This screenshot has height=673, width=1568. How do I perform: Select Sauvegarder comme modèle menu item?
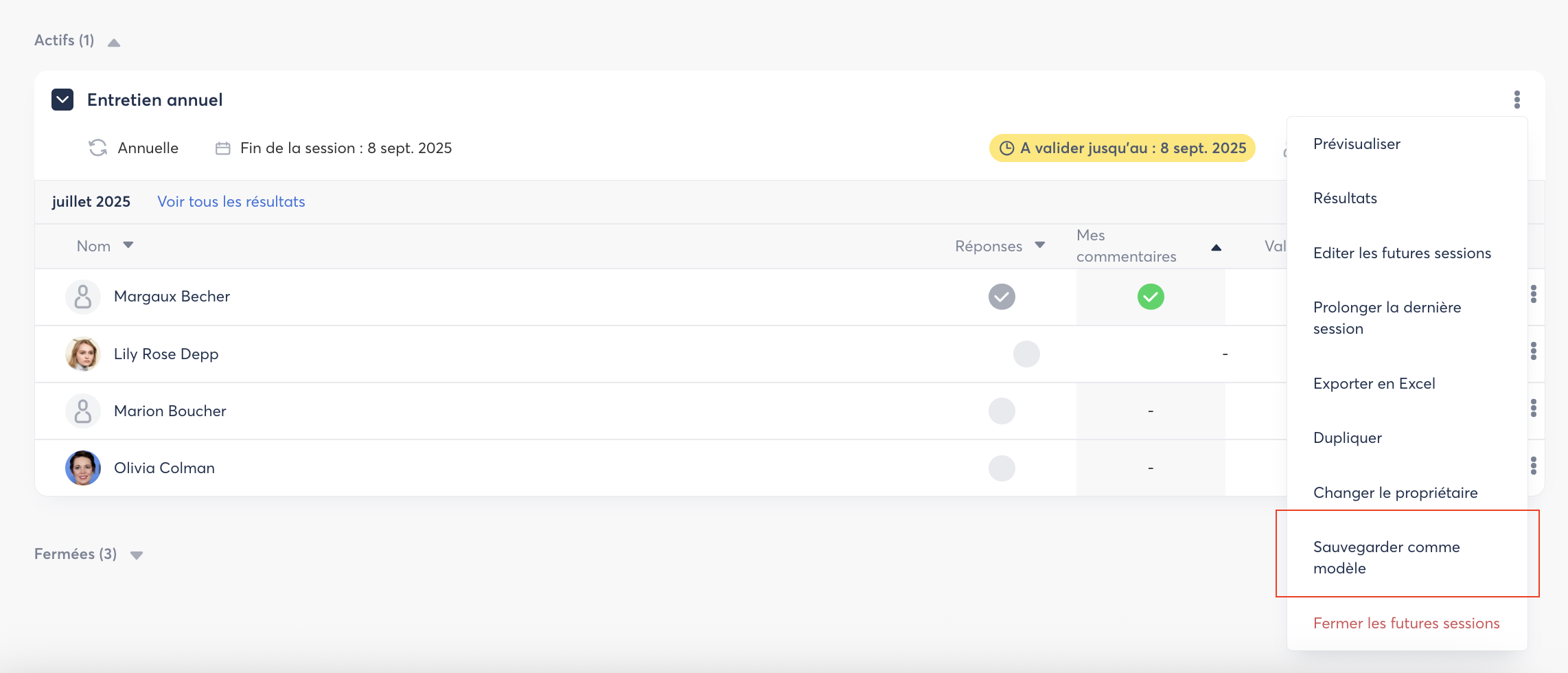pos(1386,557)
